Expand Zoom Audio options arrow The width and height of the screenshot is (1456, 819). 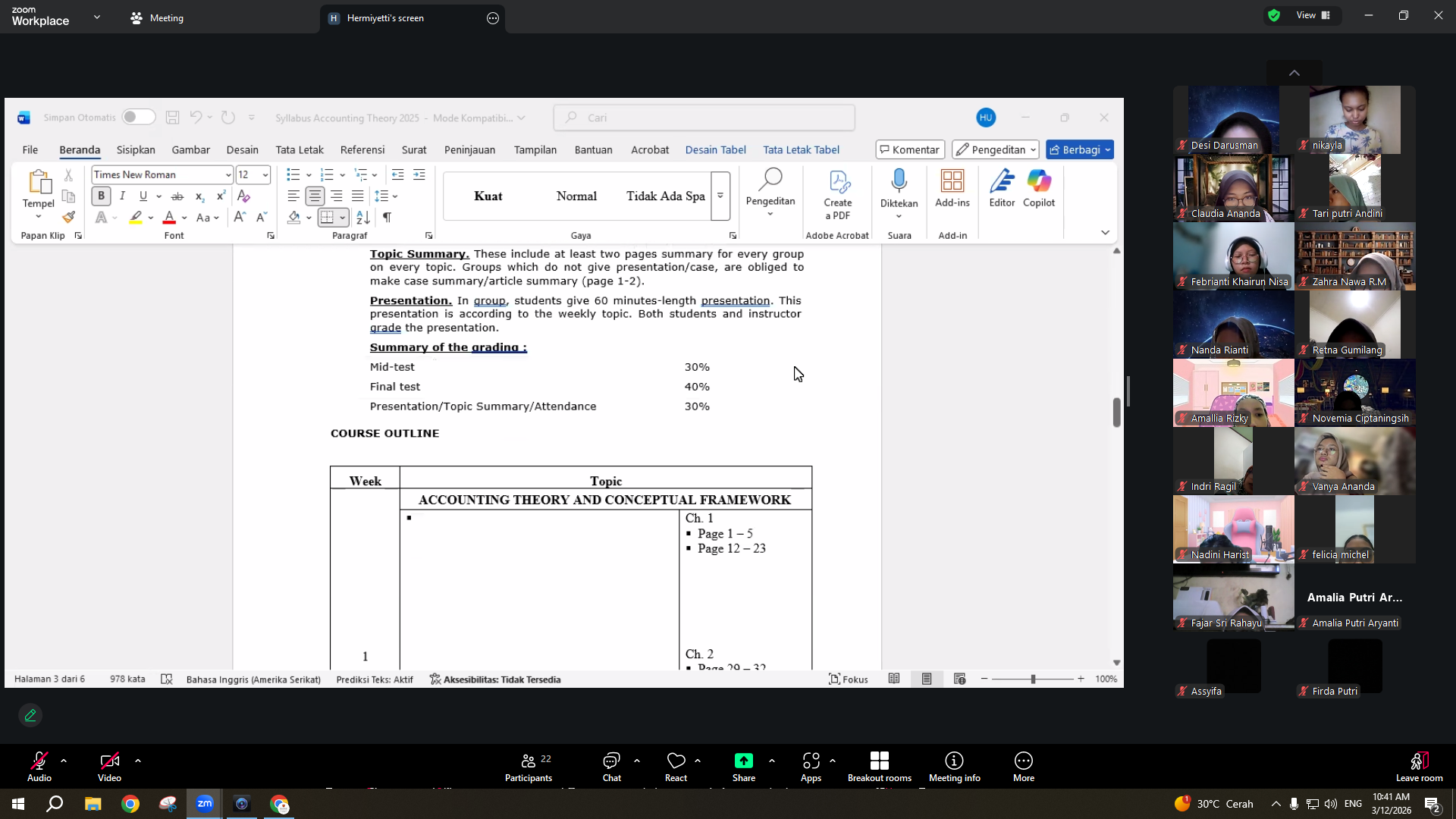pyautogui.click(x=64, y=760)
